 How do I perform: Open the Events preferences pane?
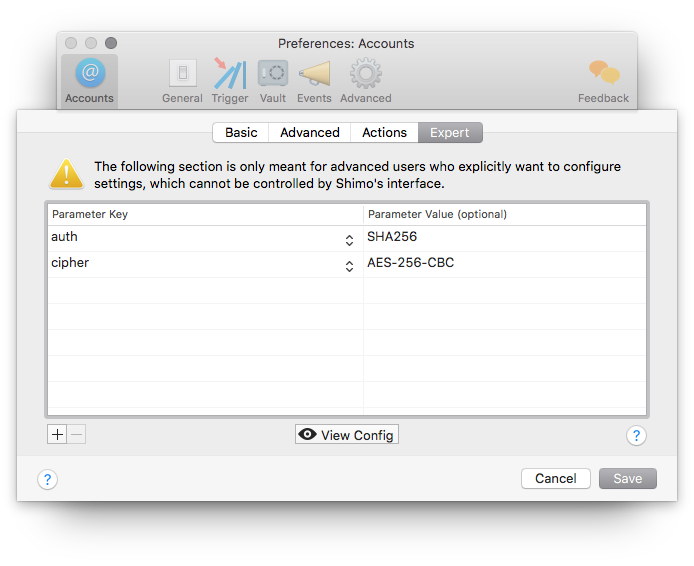[314, 80]
